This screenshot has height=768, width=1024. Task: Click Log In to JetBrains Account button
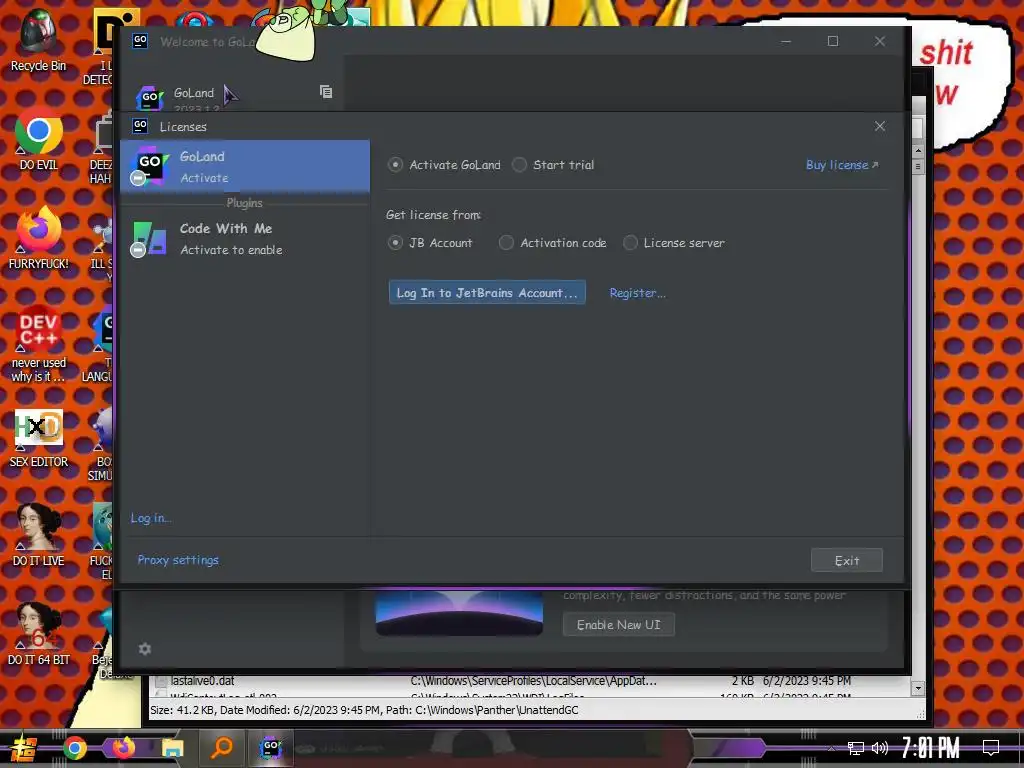tap(487, 293)
